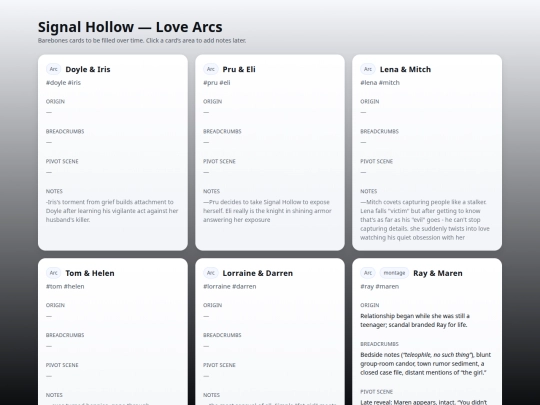The width and height of the screenshot is (540, 405).
Task: Click Breadcrumbs label in Pru & Eli card
Action: pos(222,132)
